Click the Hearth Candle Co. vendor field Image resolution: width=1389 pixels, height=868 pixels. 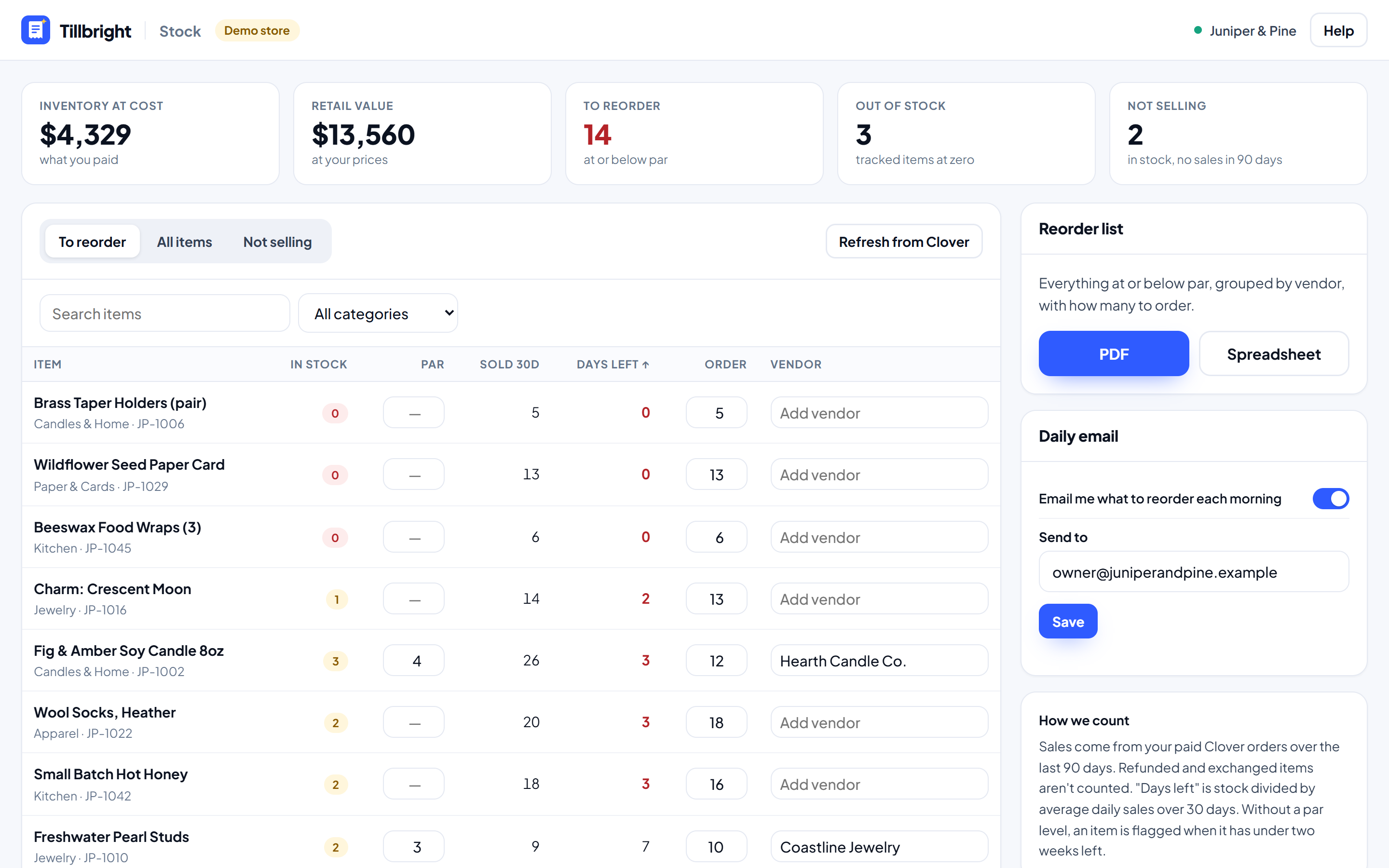pos(879,660)
